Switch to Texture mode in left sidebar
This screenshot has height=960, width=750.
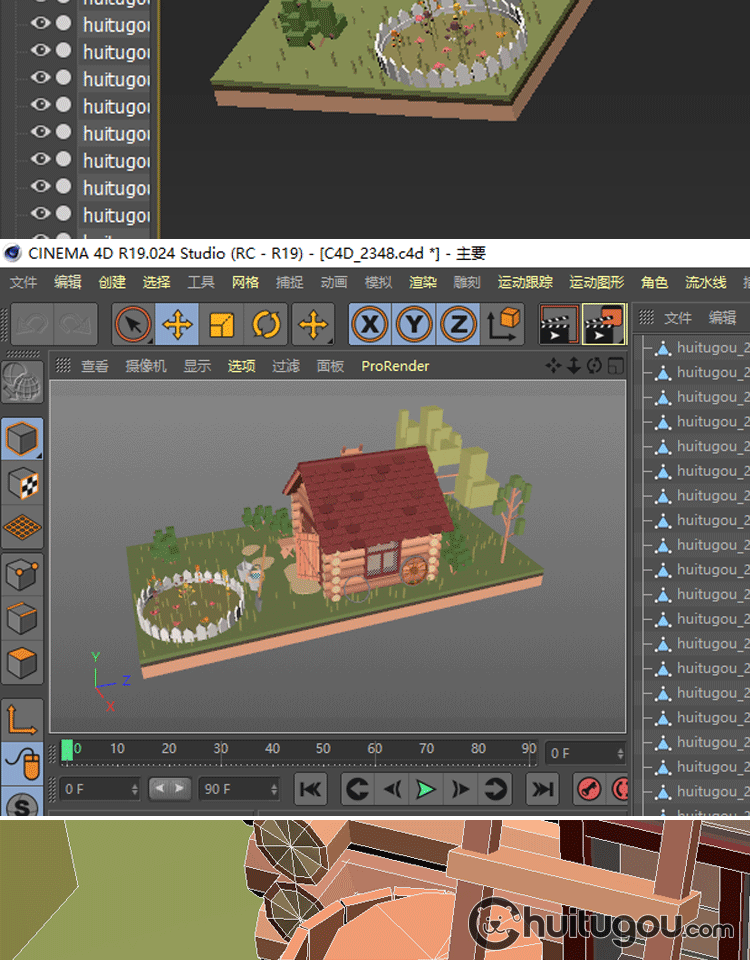coord(22,484)
